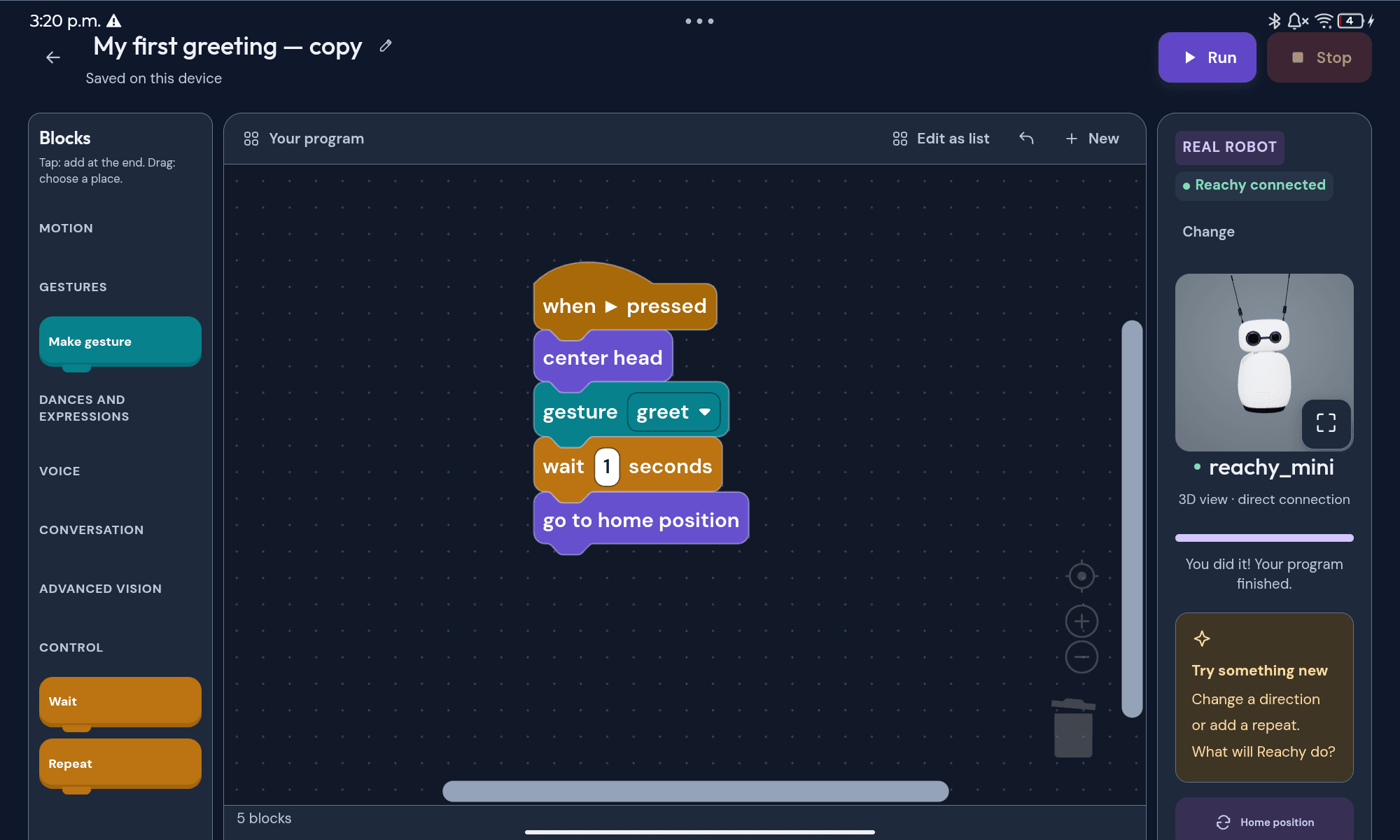Expand the Motion block category
The width and height of the screenshot is (1400, 840).
(x=66, y=228)
